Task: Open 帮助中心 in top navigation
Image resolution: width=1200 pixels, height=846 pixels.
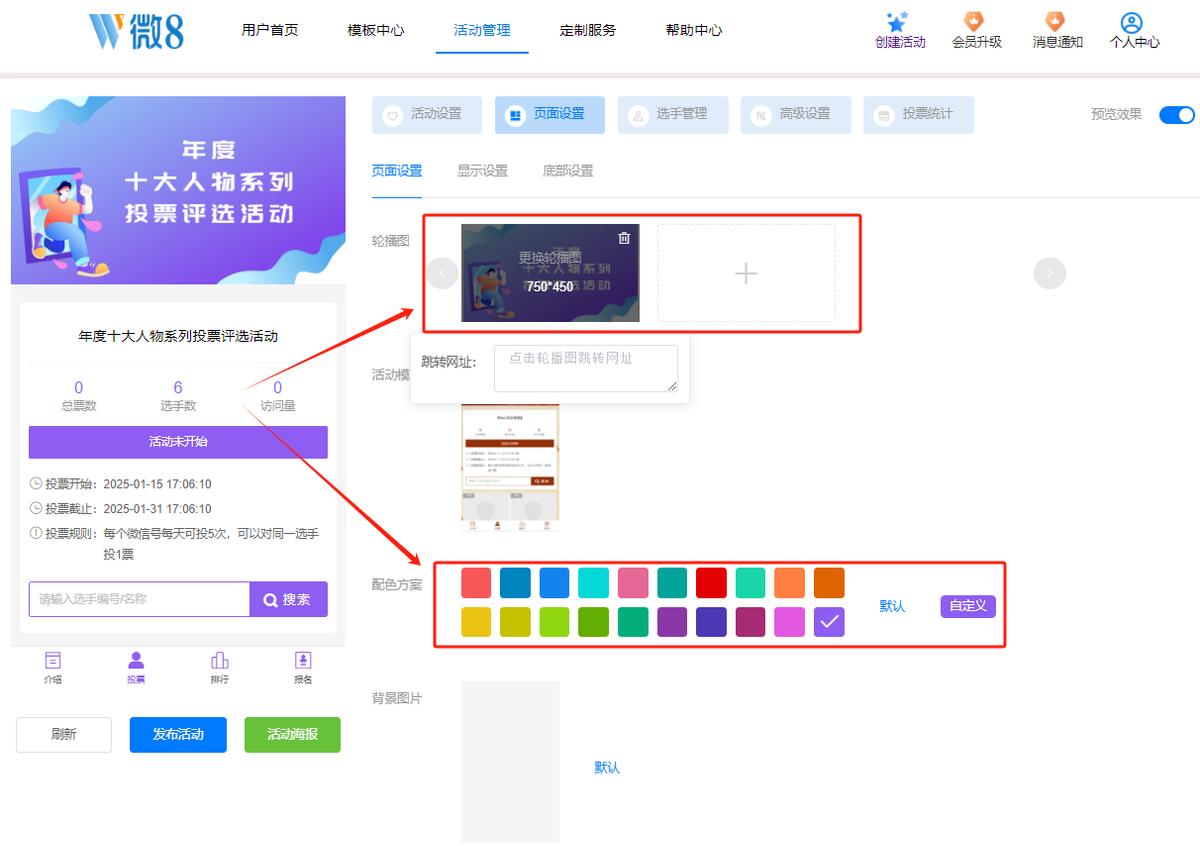Action: coord(694,30)
